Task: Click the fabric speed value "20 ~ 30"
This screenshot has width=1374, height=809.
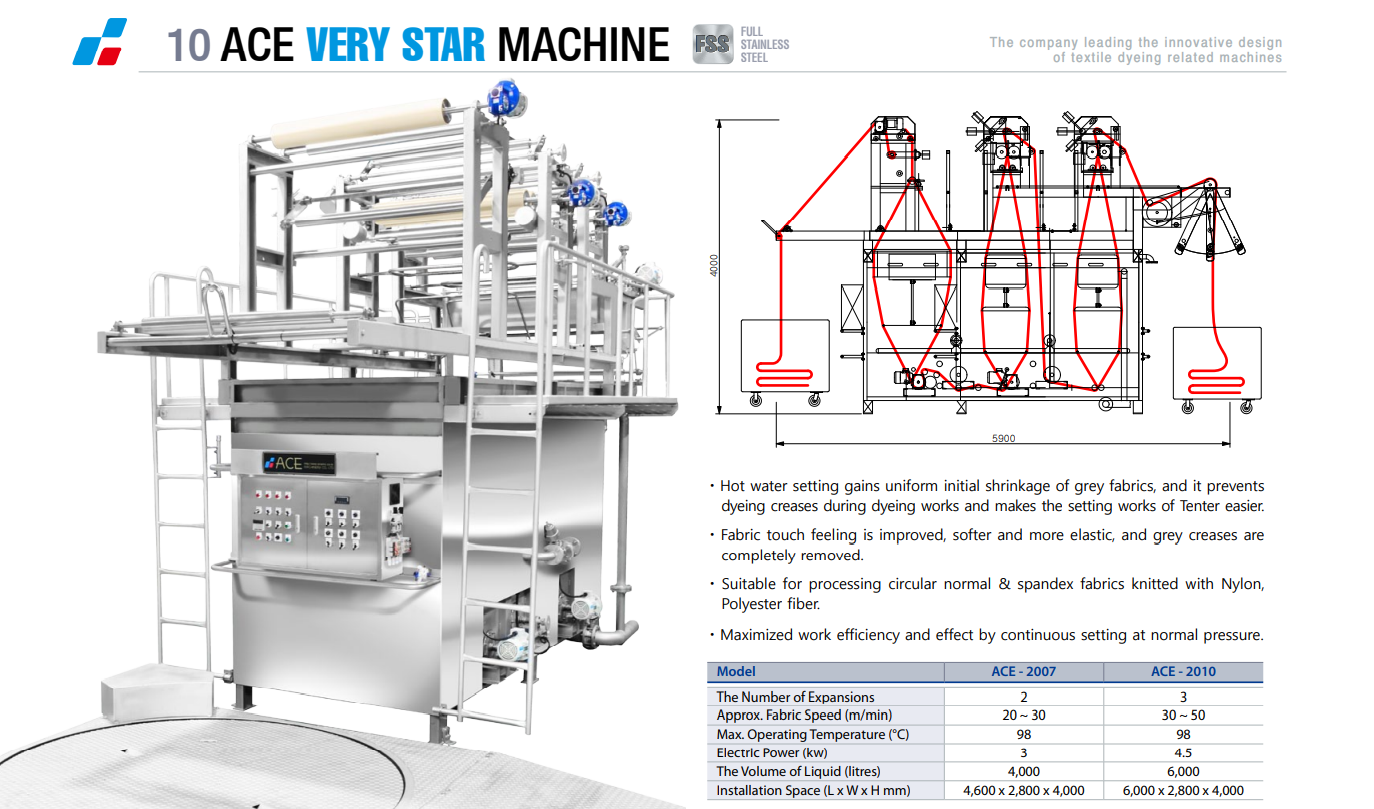Action: tap(1023, 715)
